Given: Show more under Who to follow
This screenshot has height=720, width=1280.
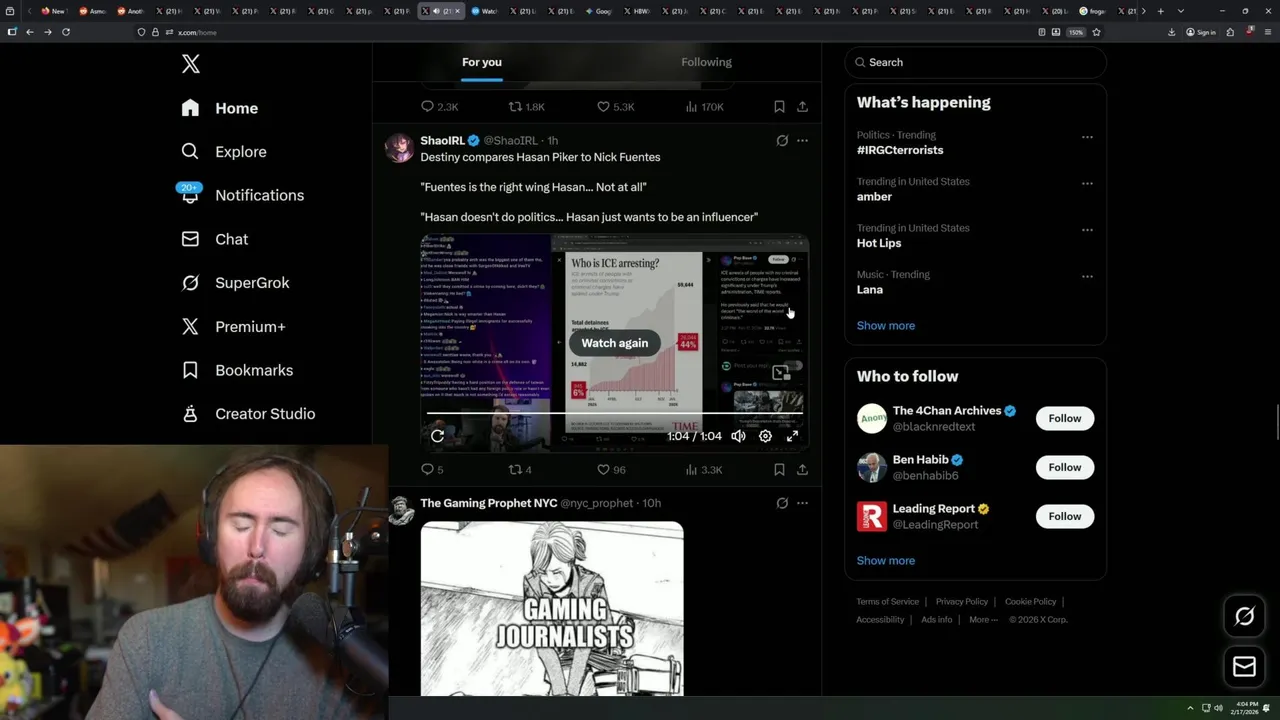Looking at the screenshot, I should (886, 560).
